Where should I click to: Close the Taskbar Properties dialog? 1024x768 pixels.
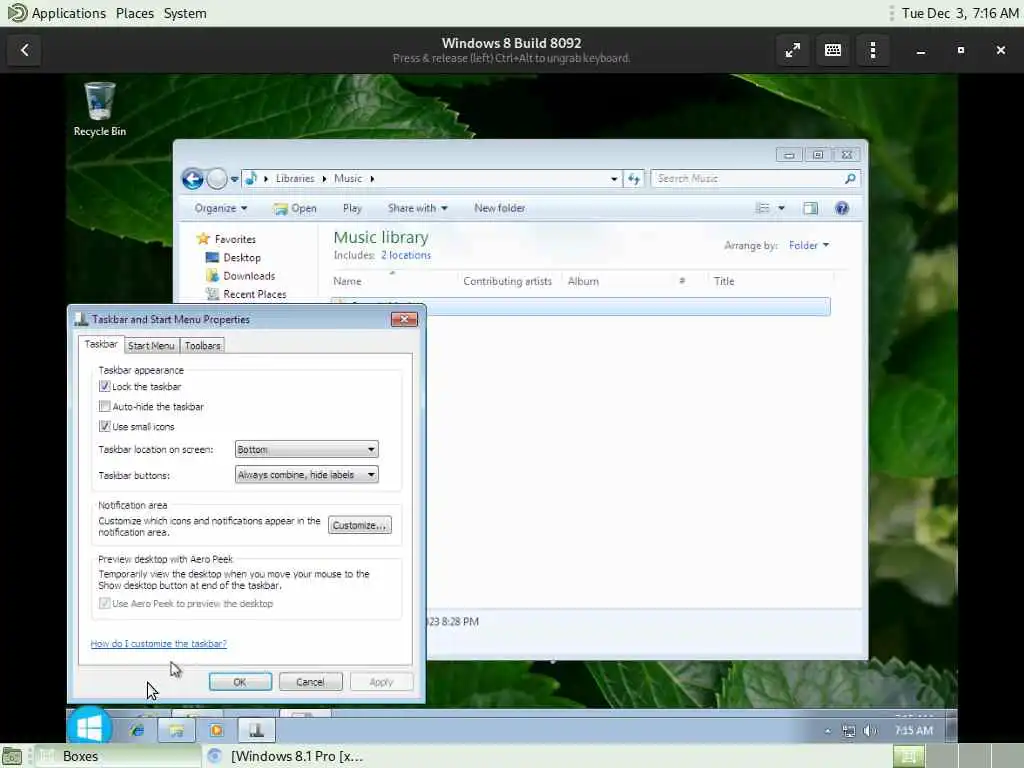click(x=404, y=319)
